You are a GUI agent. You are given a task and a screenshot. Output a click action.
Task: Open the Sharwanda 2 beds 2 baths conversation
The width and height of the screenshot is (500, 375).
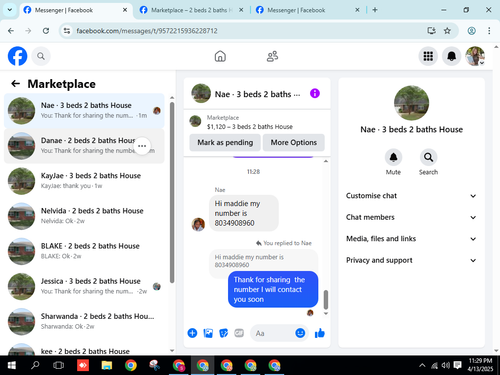pos(84,322)
